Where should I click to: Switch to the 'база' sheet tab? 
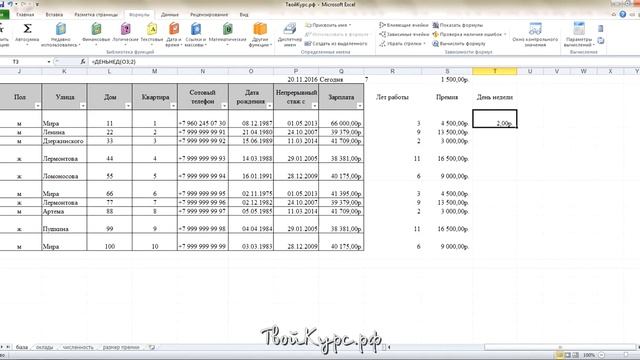[x=22, y=347]
